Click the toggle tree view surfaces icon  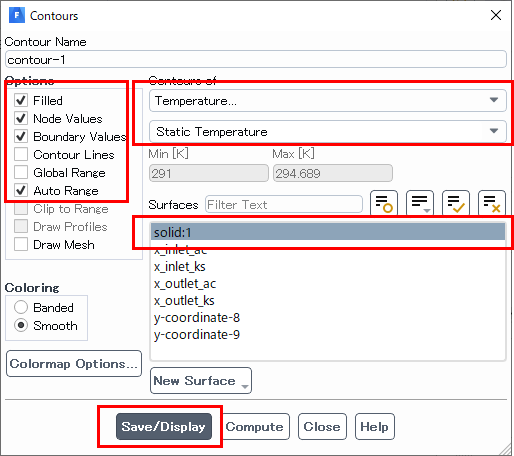(384, 203)
